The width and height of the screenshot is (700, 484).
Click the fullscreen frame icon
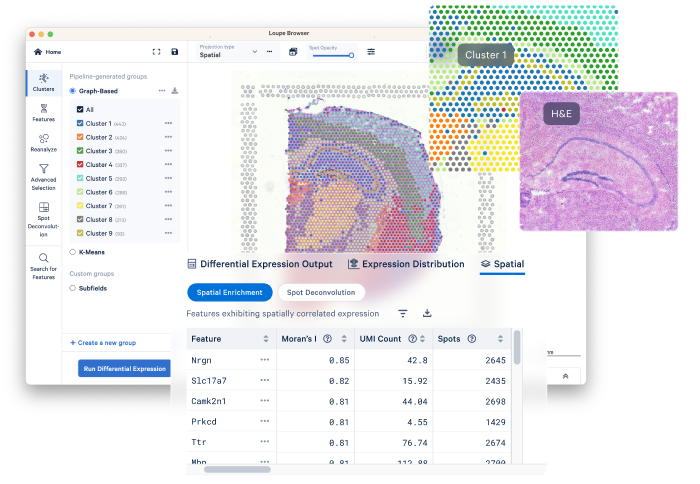[156, 52]
